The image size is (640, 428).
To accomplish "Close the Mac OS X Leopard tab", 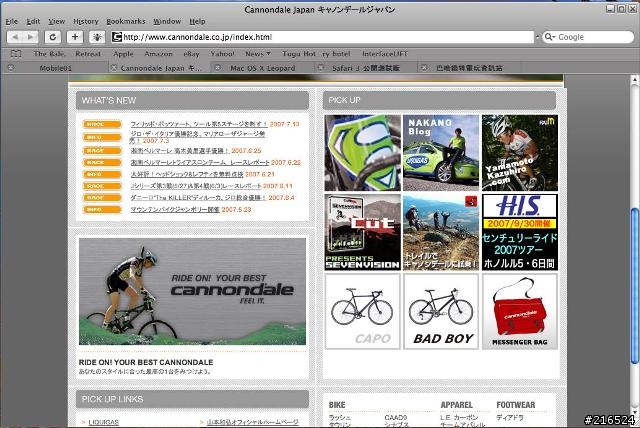I will [218, 68].
